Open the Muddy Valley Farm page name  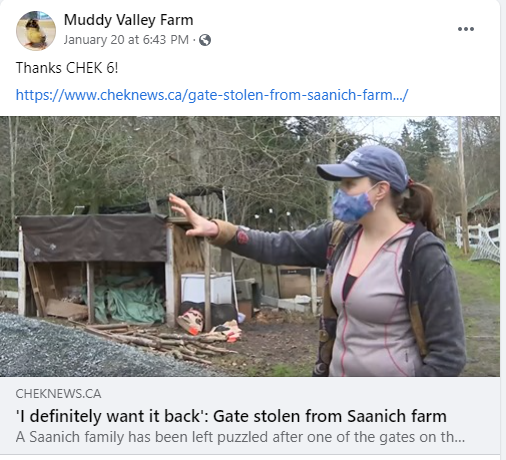pos(128,20)
